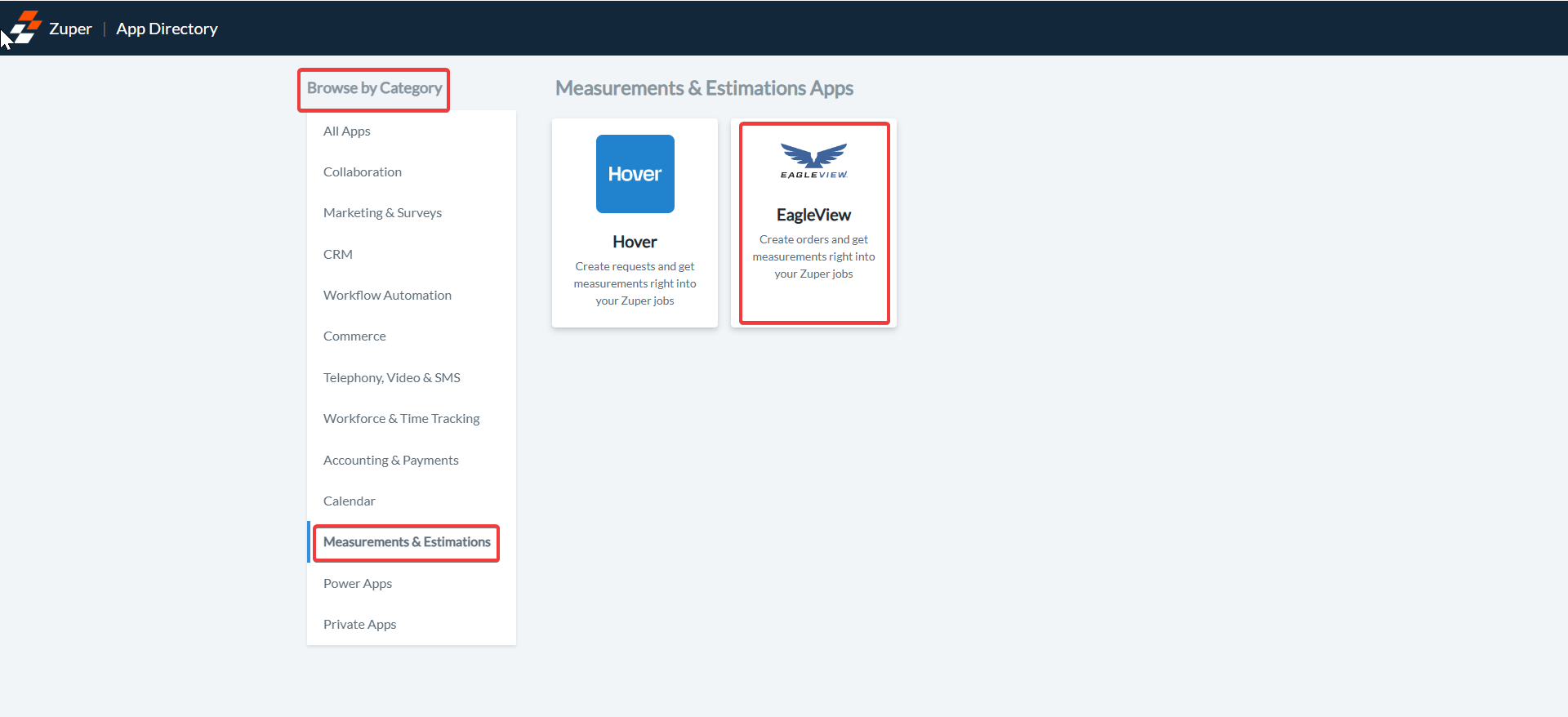Open the Hover app logo tile

pyautogui.click(x=635, y=174)
